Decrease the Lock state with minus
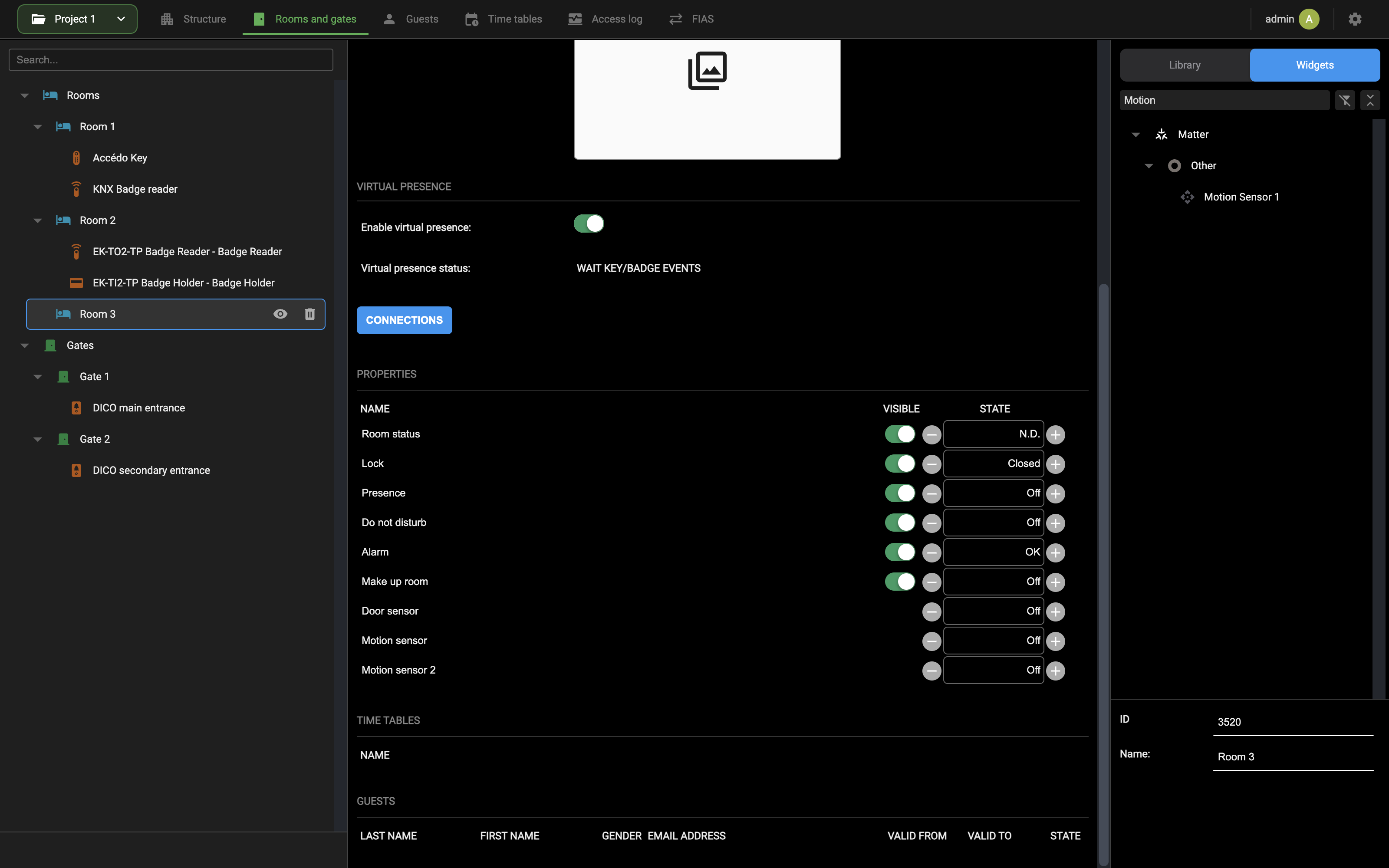The width and height of the screenshot is (1389, 868). coord(931,464)
